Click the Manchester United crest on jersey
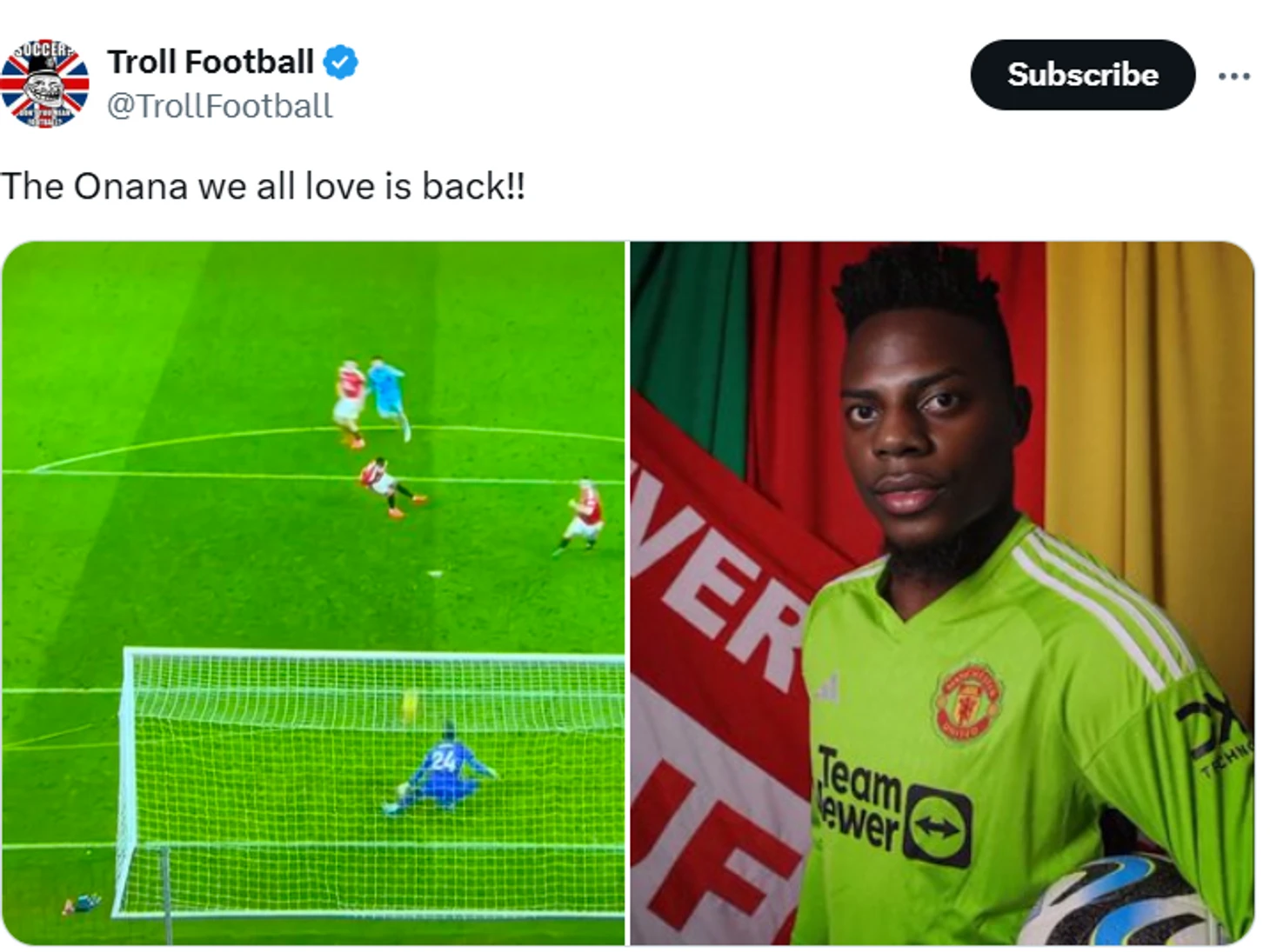1270x952 pixels. (x=968, y=701)
